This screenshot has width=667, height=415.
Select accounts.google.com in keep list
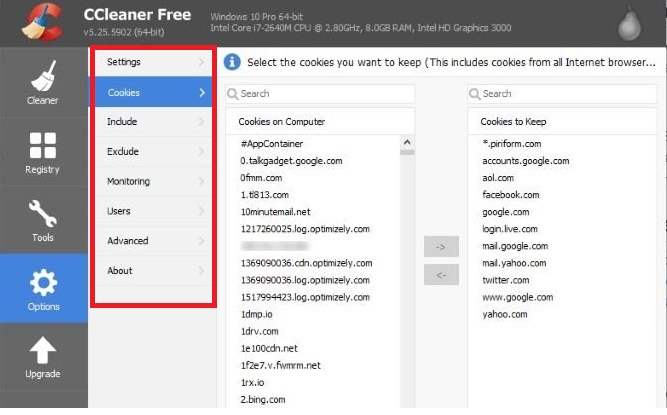click(x=526, y=161)
